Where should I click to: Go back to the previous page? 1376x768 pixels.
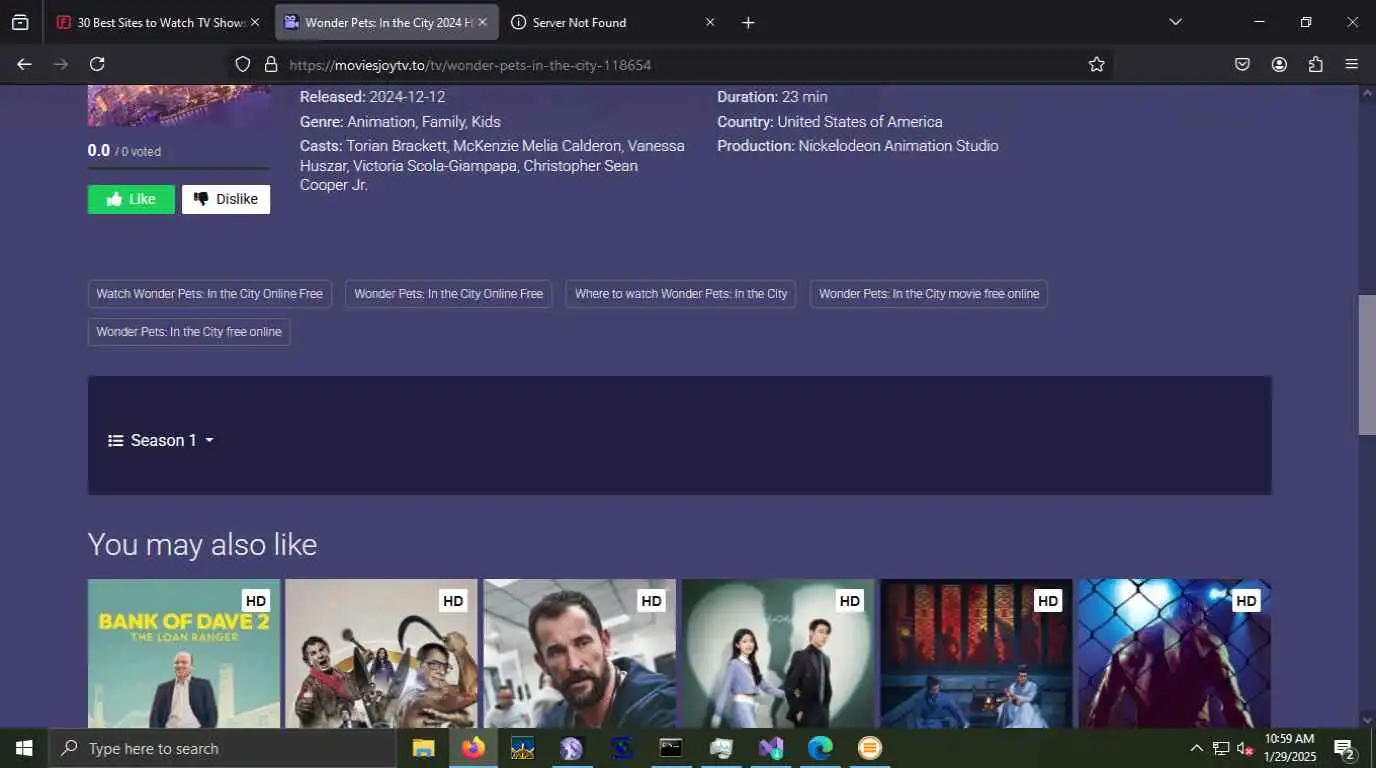(24, 64)
